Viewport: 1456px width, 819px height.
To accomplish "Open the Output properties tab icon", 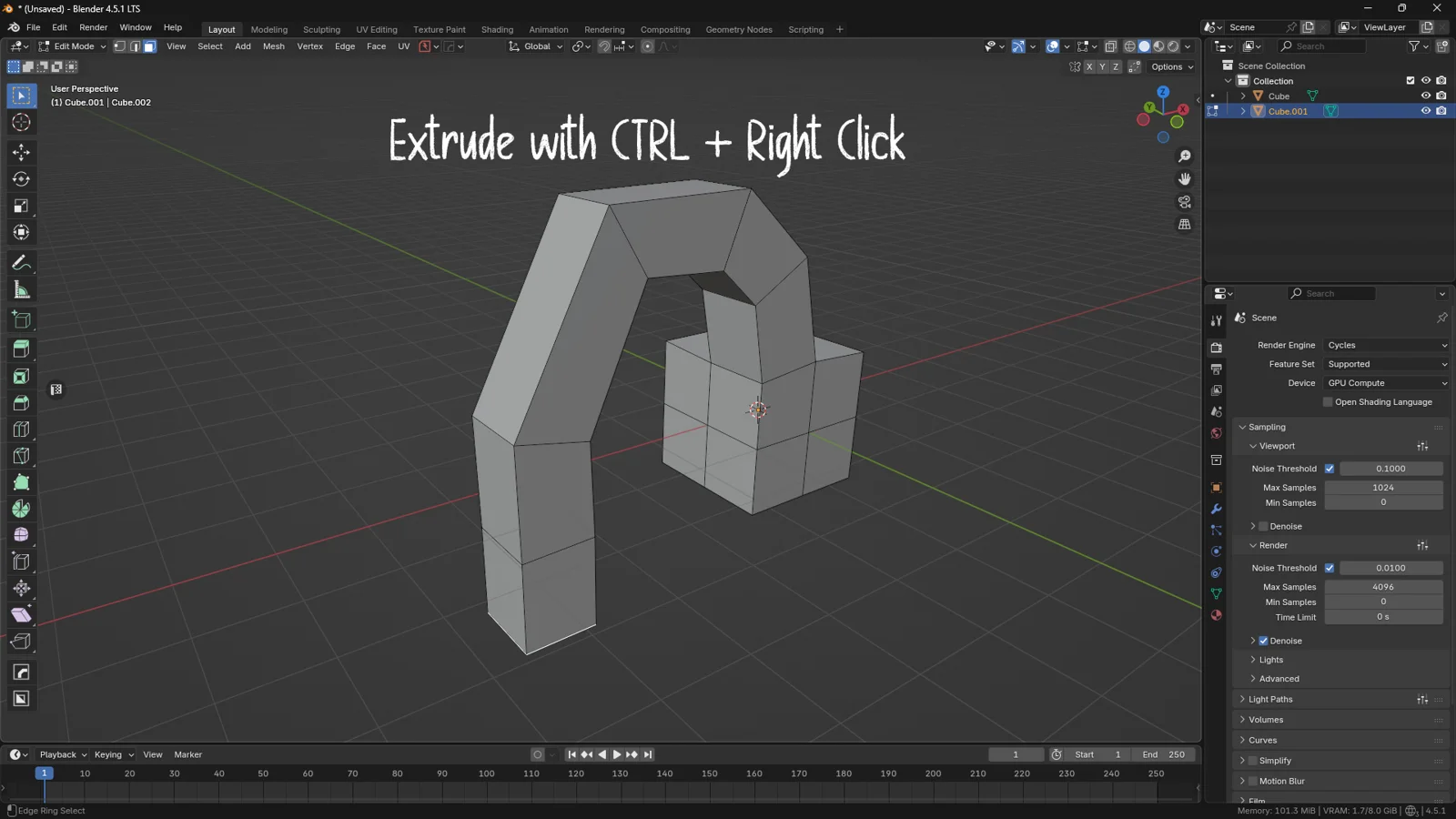I will click(x=1216, y=369).
